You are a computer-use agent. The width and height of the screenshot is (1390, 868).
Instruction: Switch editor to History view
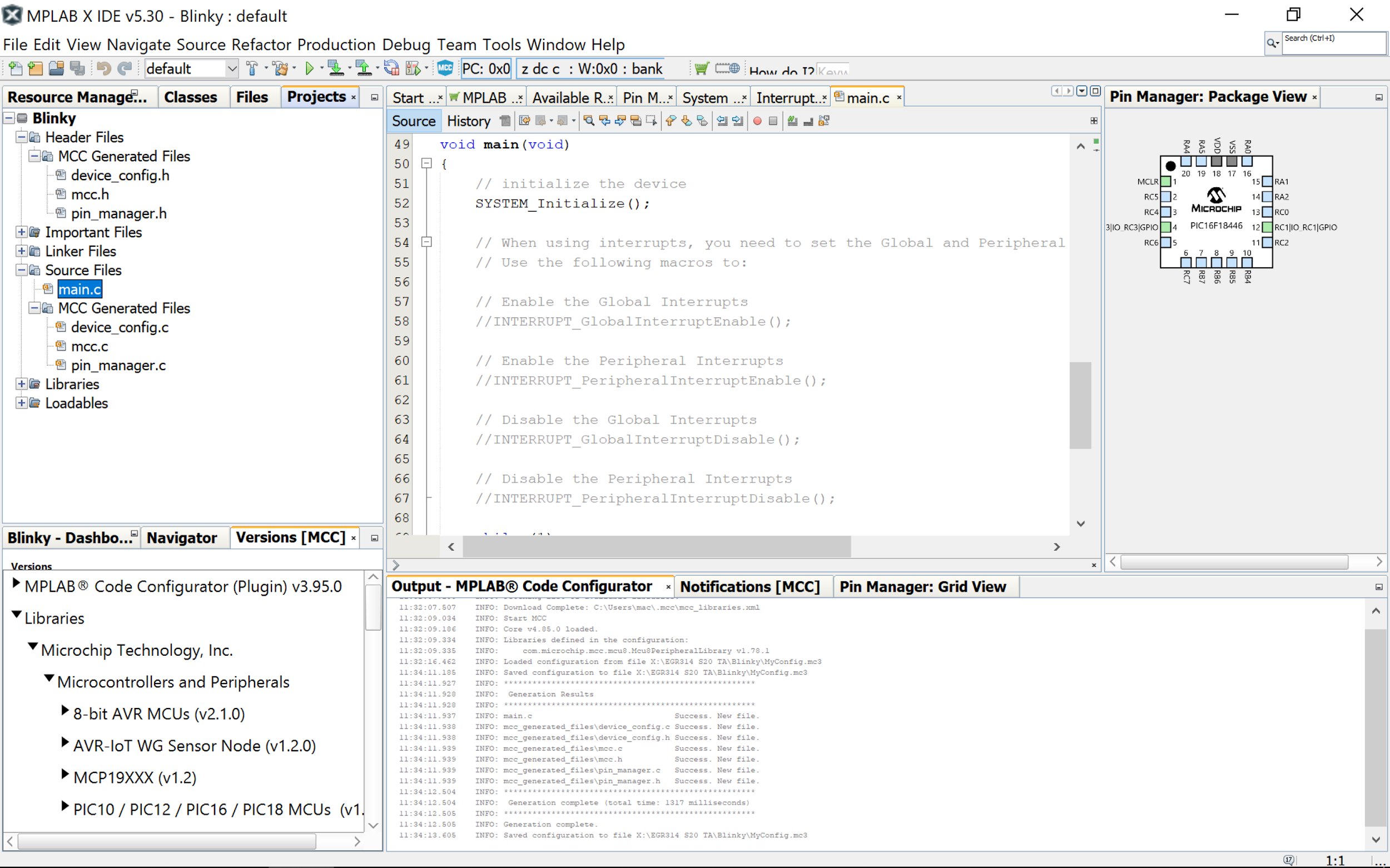coord(469,121)
